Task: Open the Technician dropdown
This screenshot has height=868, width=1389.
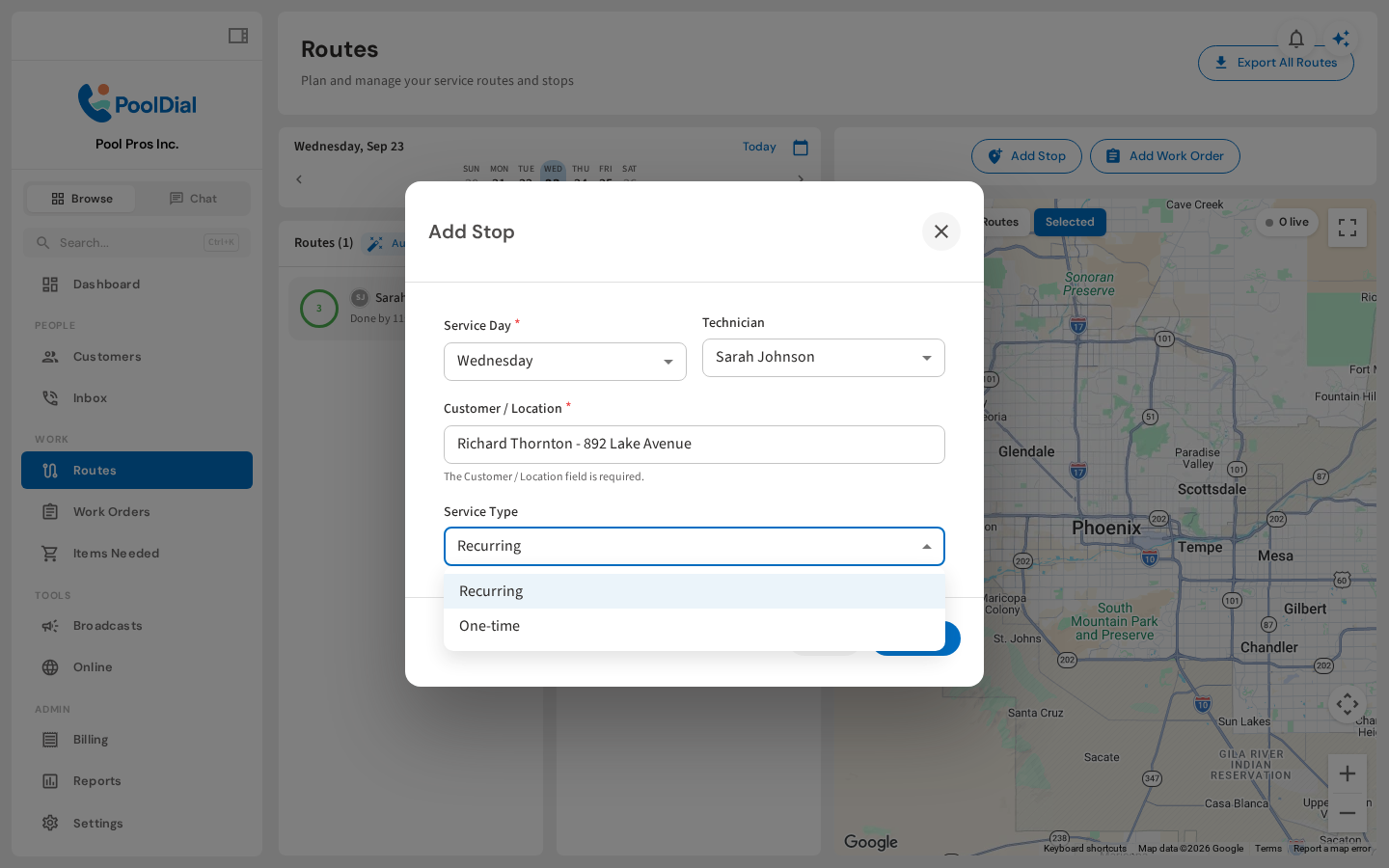Action: pos(824,358)
